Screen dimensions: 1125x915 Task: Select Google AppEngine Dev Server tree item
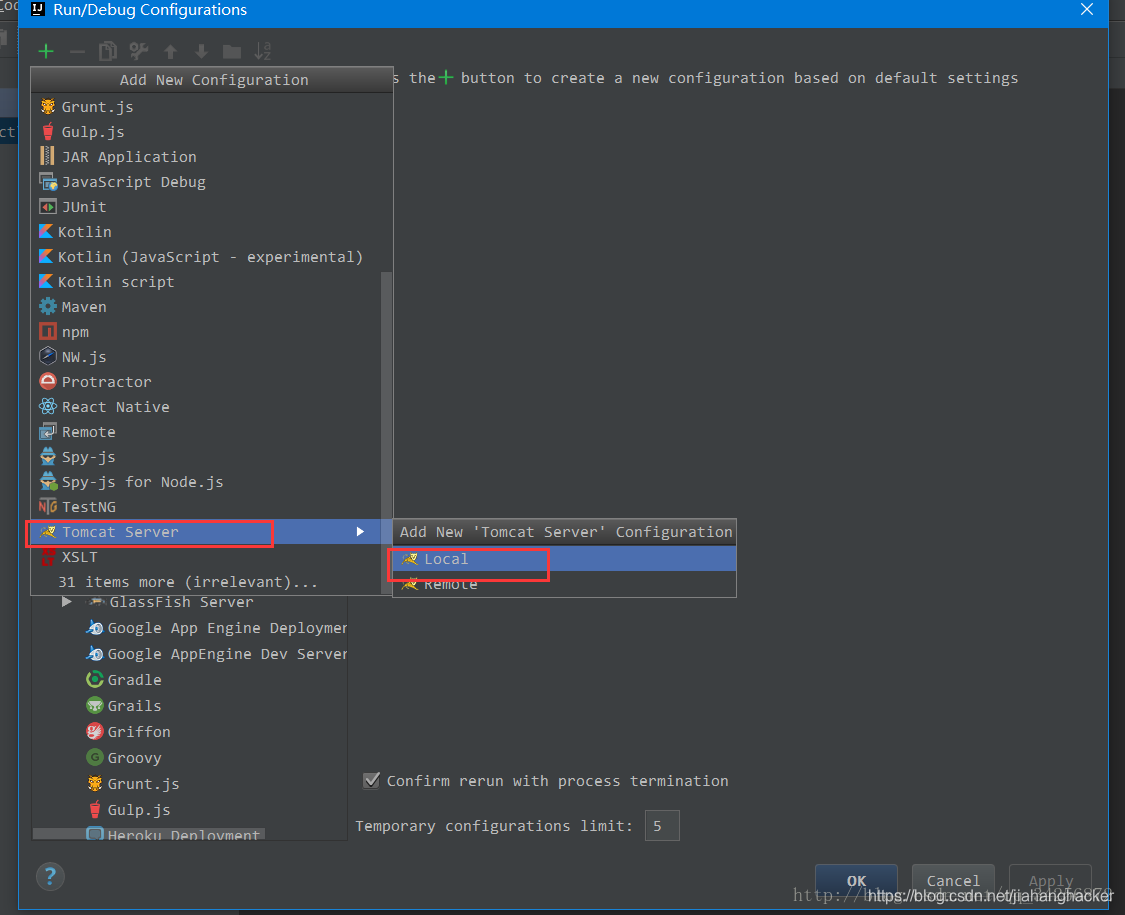click(216, 654)
